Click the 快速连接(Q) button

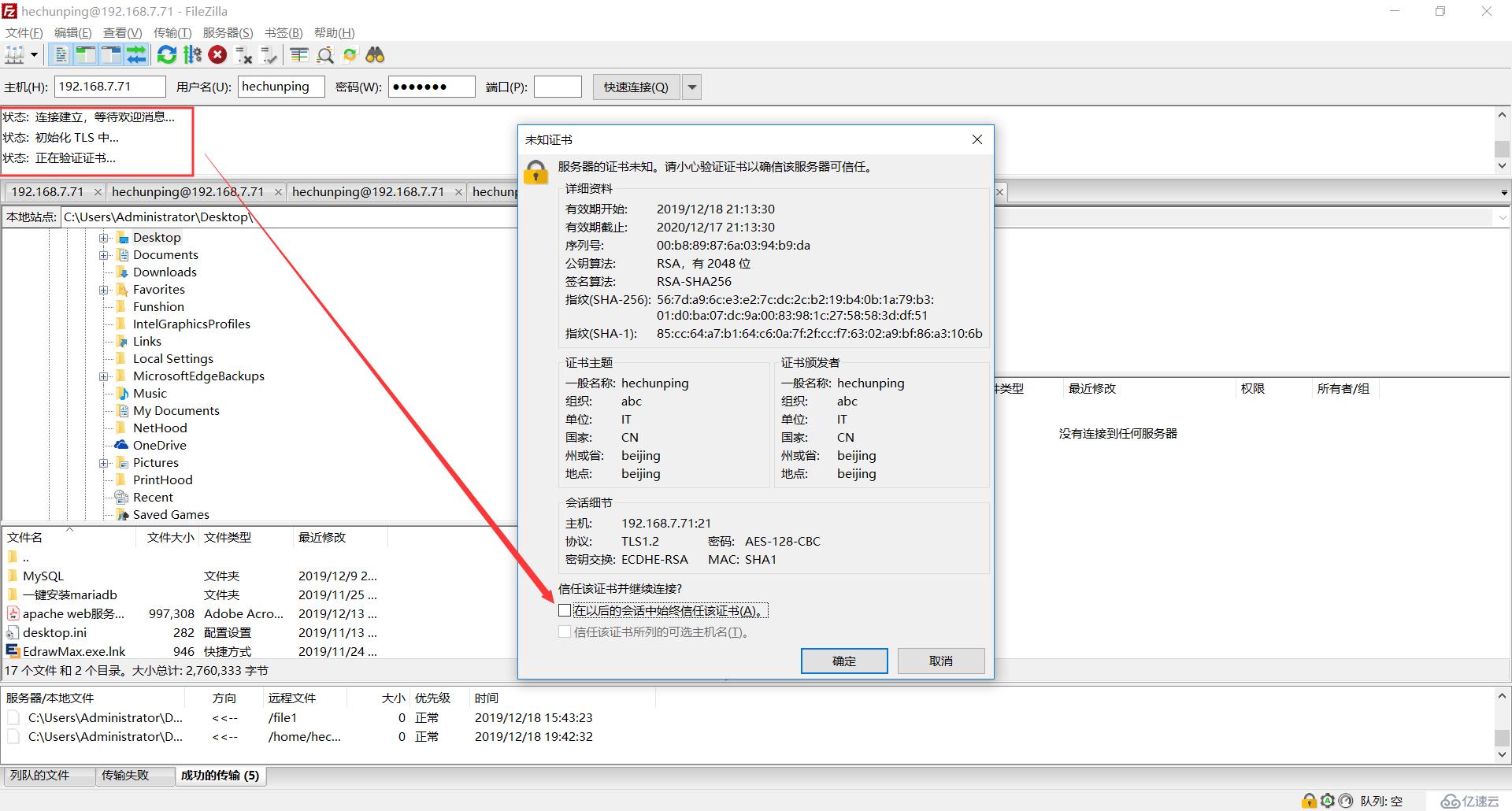[636, 87]
